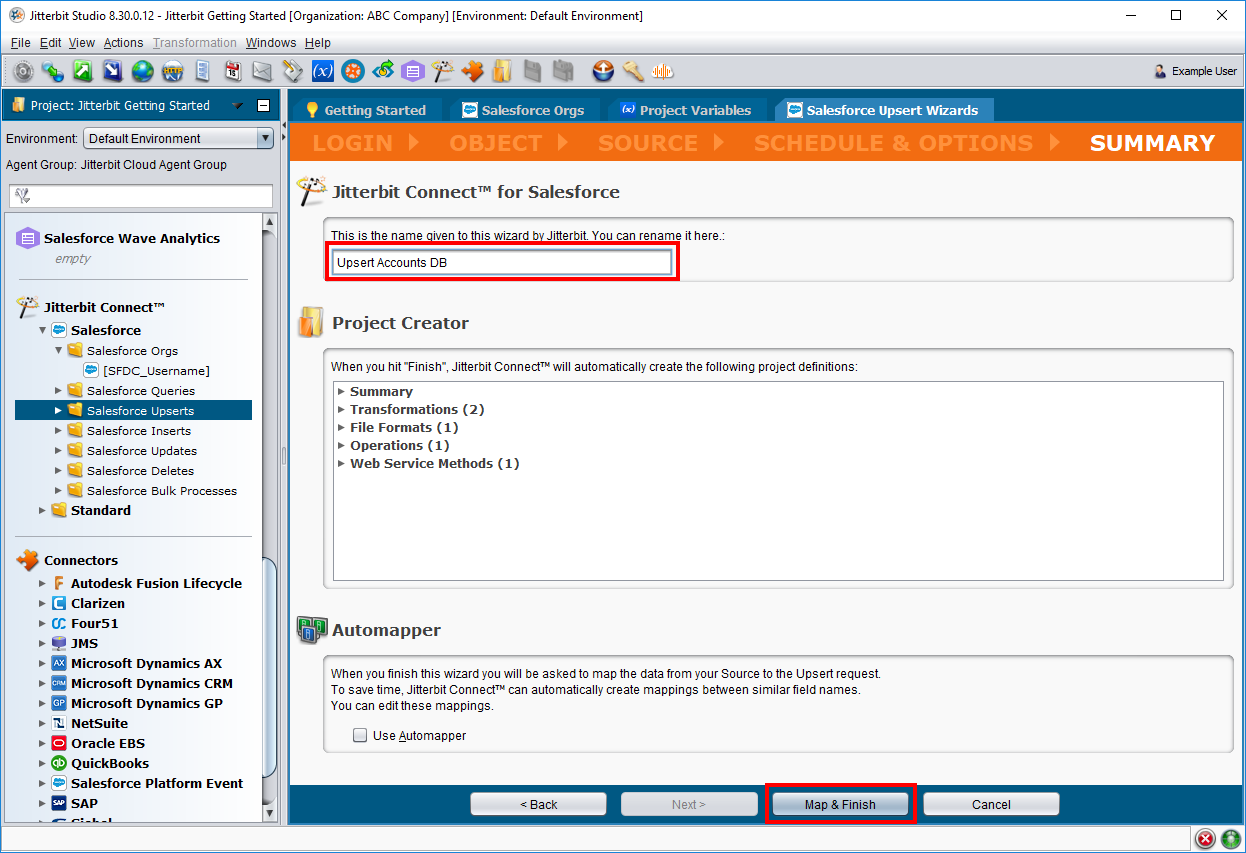Click the envelope email toolbar icon
The image size is (1246, 853).
click(x=262, y=71)
